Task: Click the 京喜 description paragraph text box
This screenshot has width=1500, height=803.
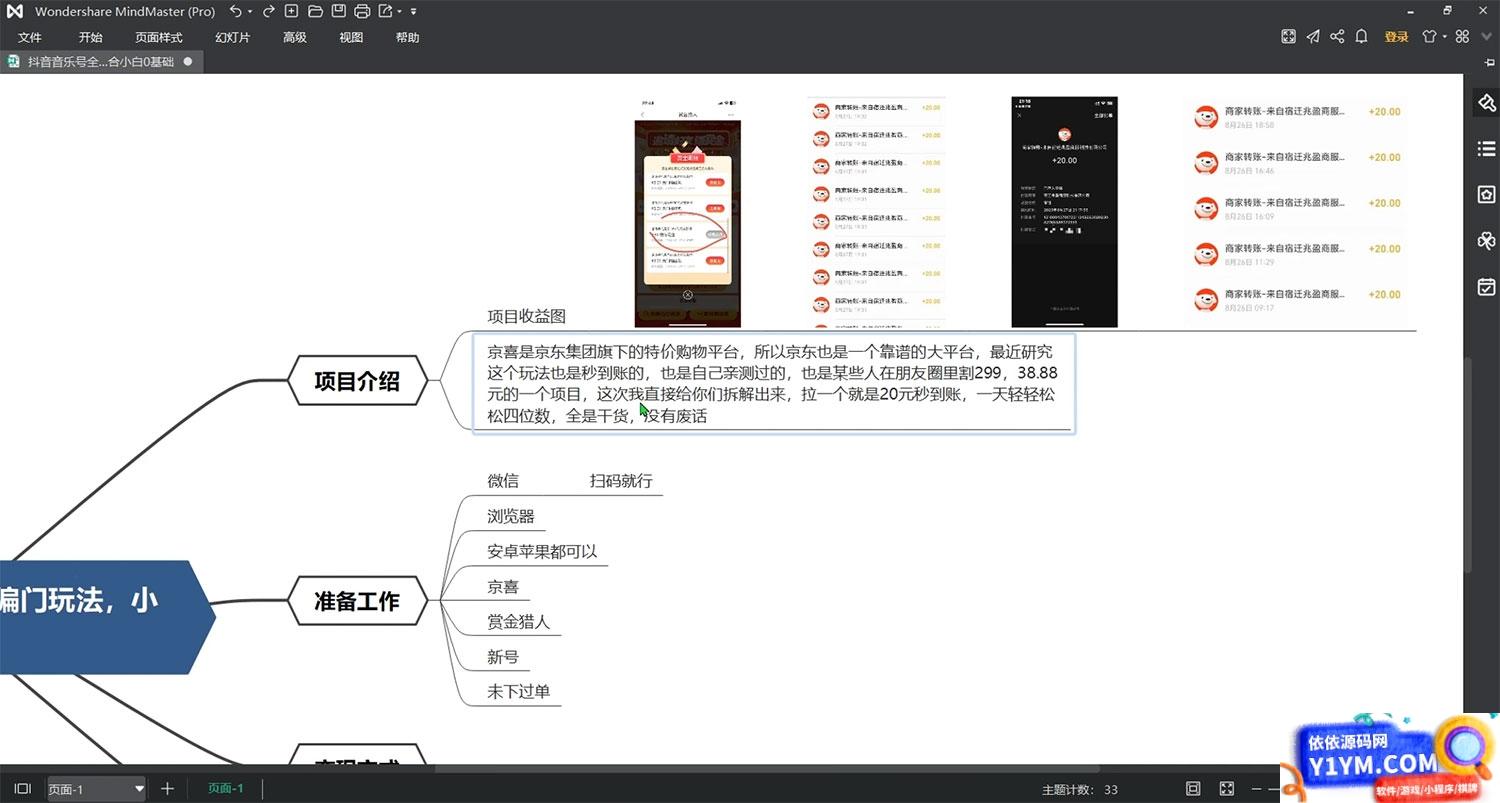Action: point(774,383)
